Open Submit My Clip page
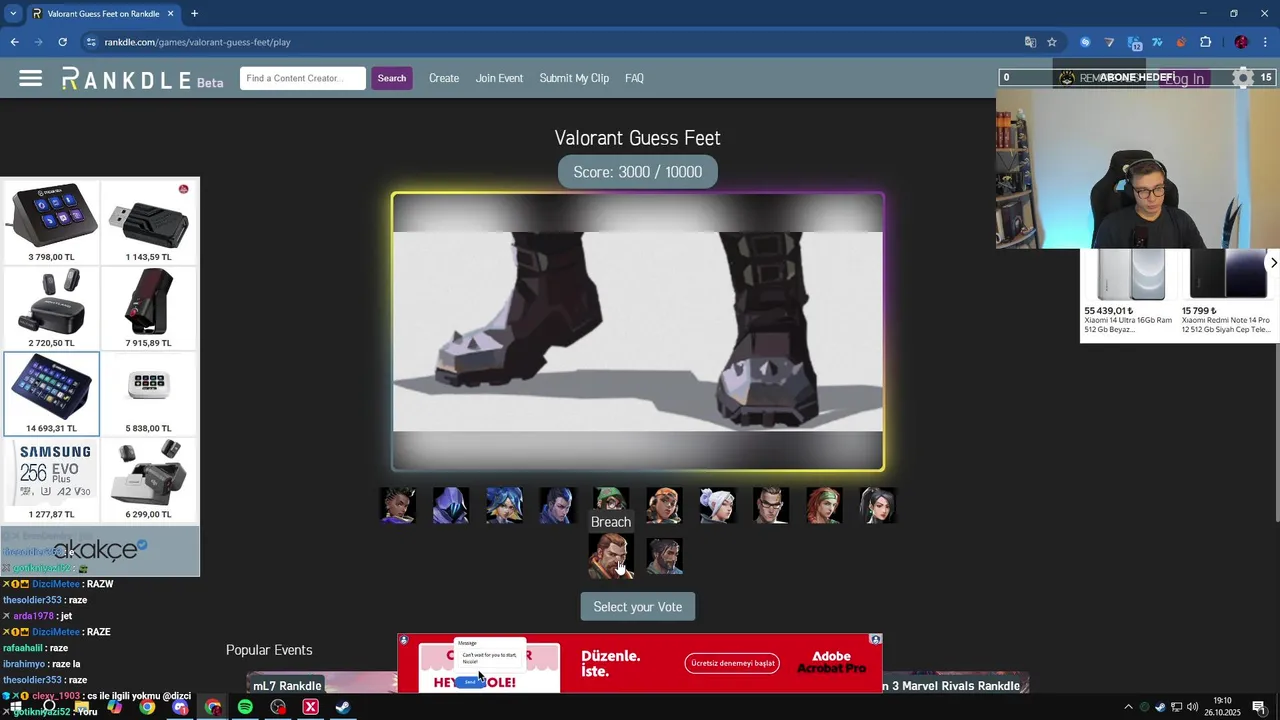The width and height of the screenshot is (1280, 720). pyautogui.click(x=574, y=78)
